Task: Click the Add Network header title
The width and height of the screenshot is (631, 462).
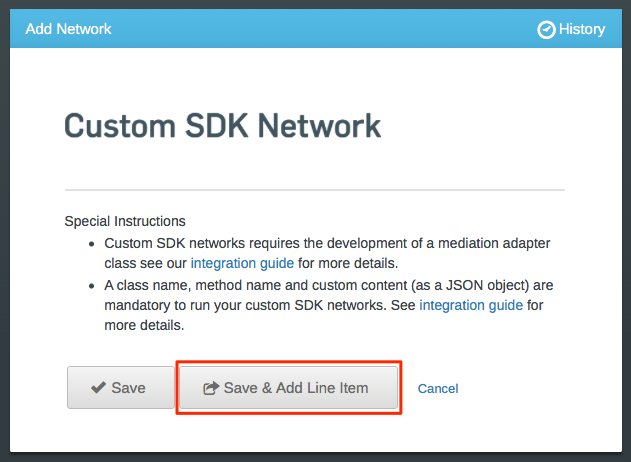Action: tap(68, 29)
